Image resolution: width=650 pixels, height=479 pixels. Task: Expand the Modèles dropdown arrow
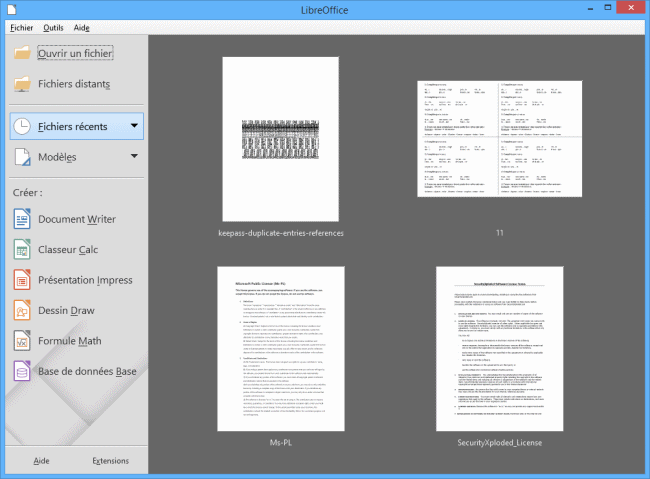pos(134,156)
